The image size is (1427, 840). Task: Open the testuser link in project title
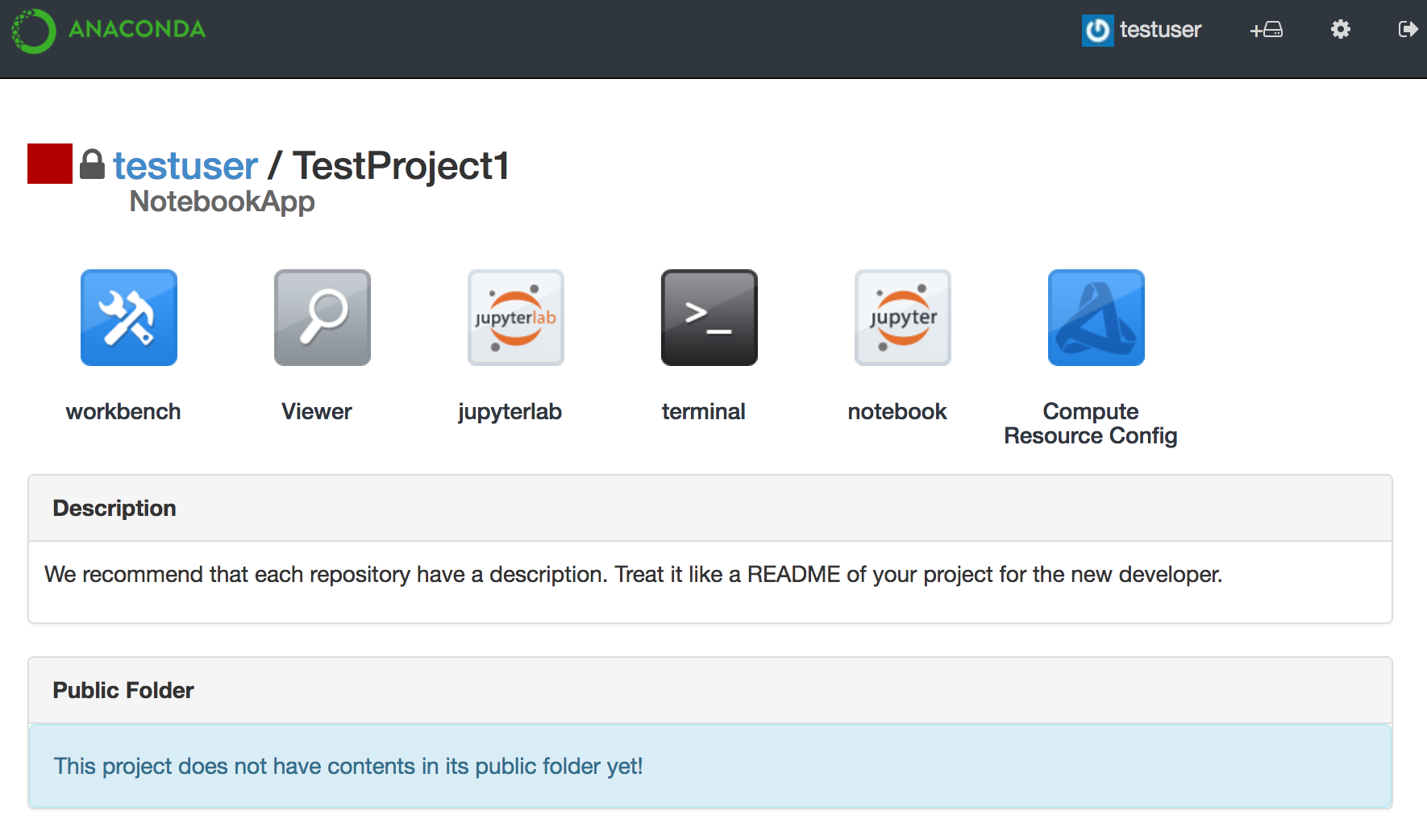pos(185,166)
